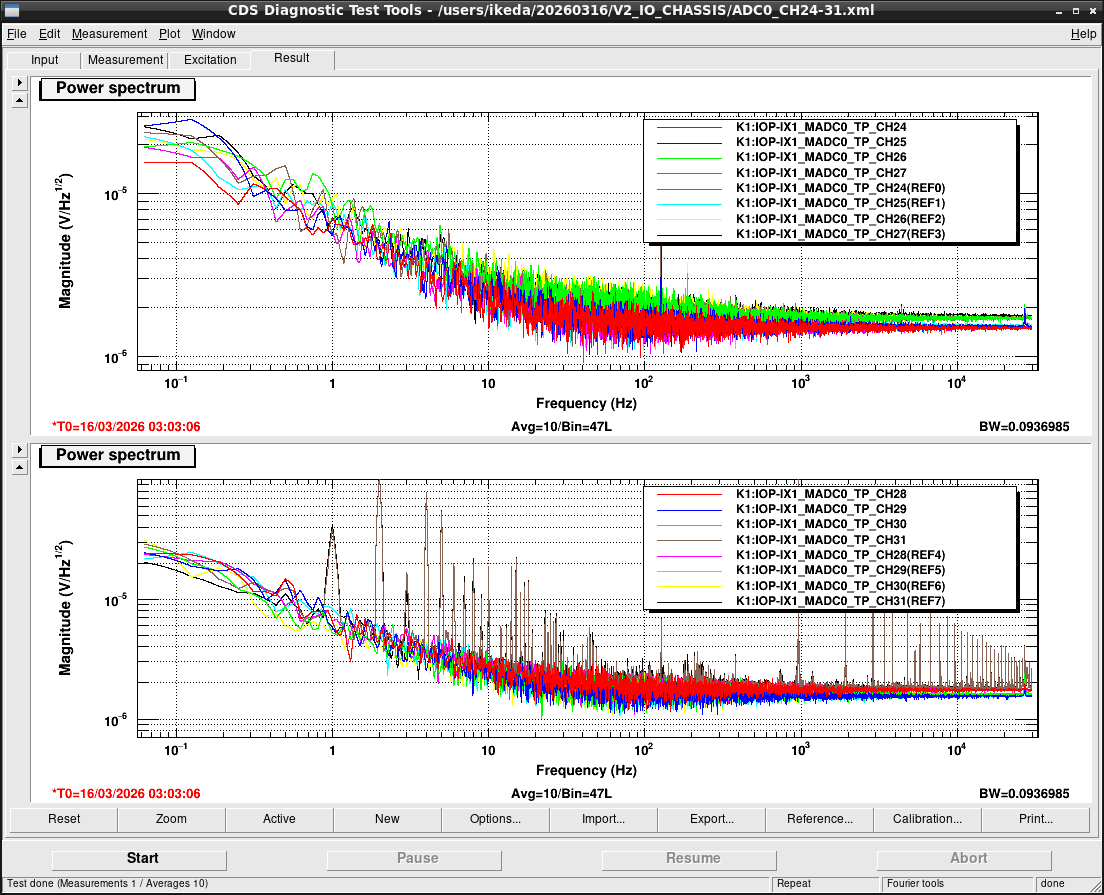Expand the upper plot options arrow
Image resolution: width=1104 pixels, height=895 pixels.
tap(20, 82)
